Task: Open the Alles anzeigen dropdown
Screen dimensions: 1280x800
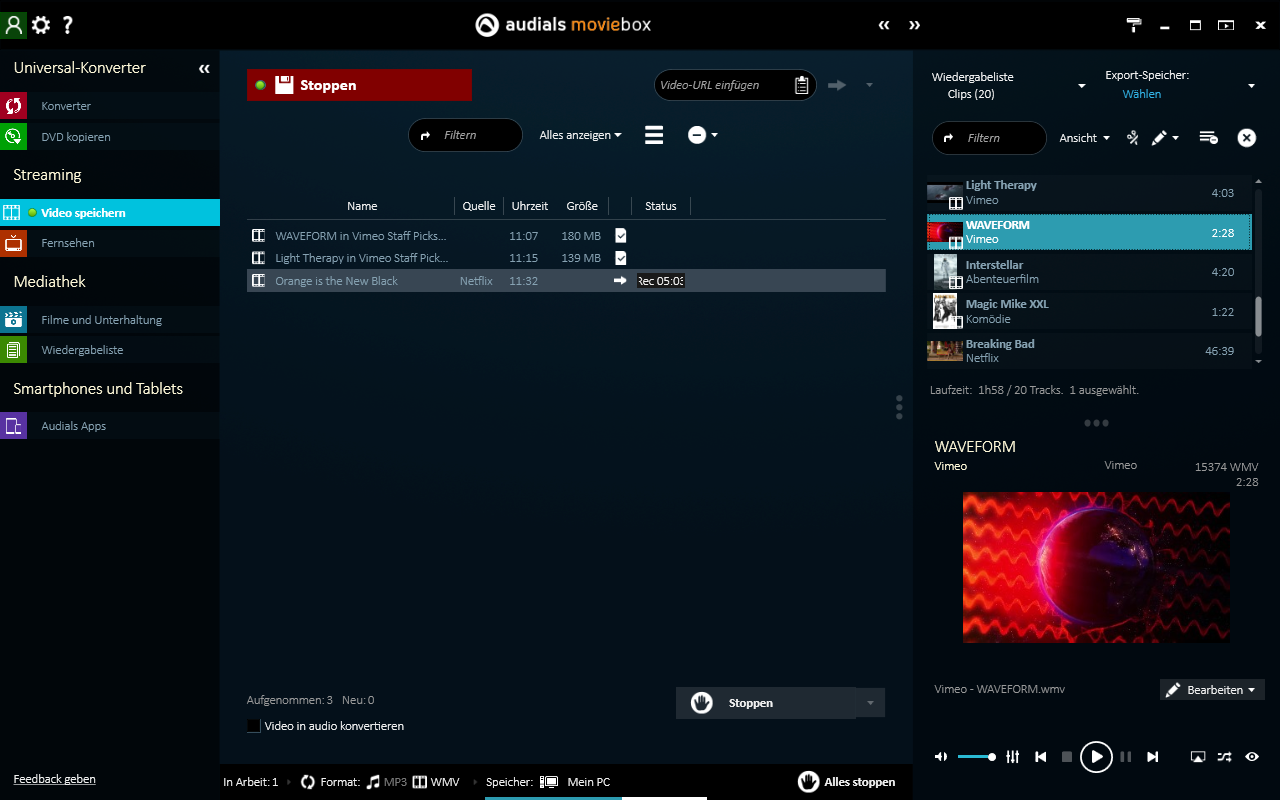Action: coord(580,135)
